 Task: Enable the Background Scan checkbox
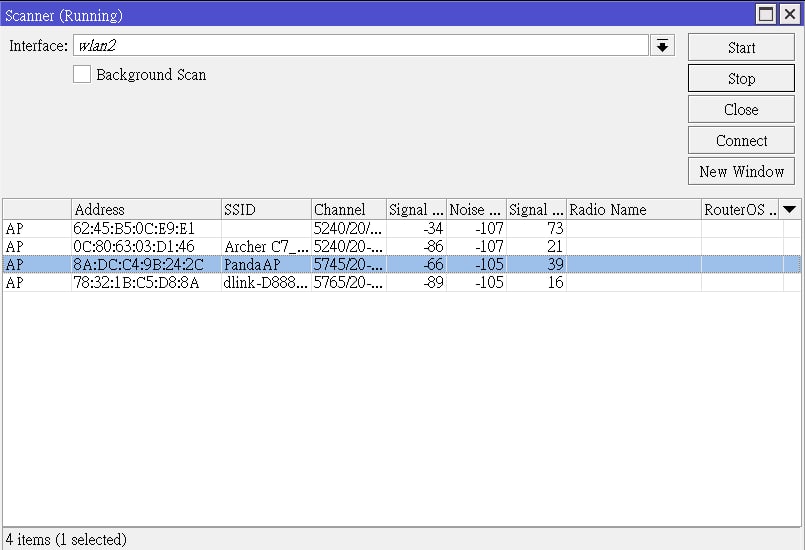(x=82, y=74)
